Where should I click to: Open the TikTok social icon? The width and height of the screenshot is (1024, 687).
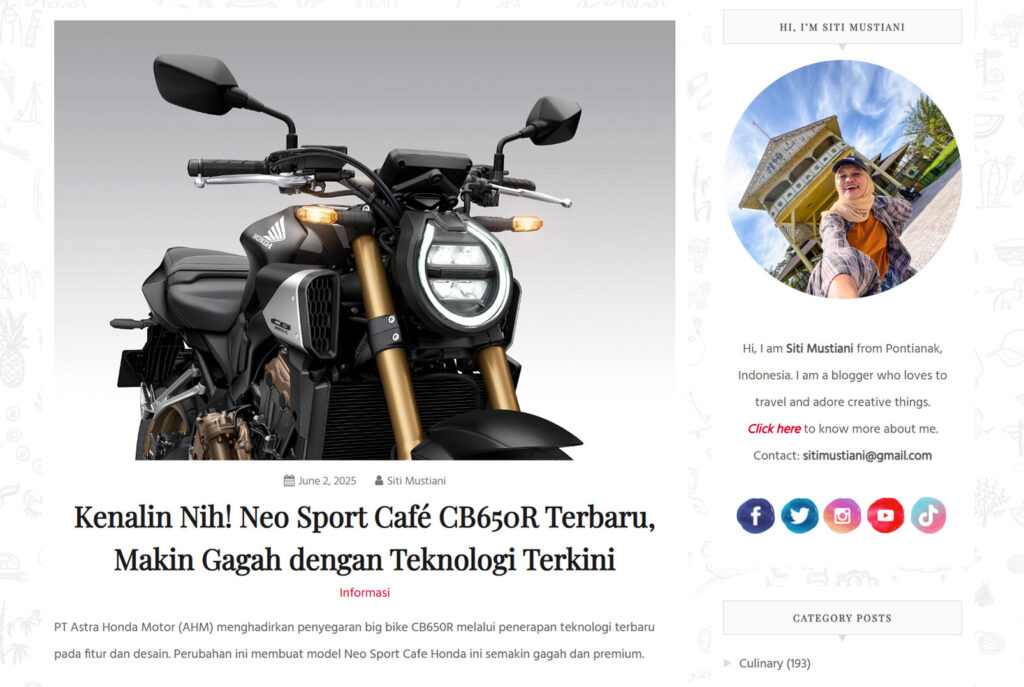click(929, 515)
